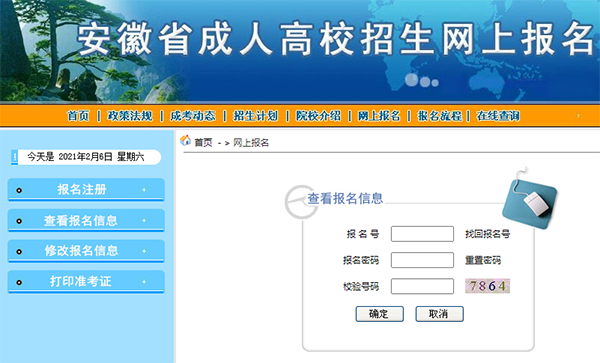Click the bullet icon beside 报名注册

point(19,190)
